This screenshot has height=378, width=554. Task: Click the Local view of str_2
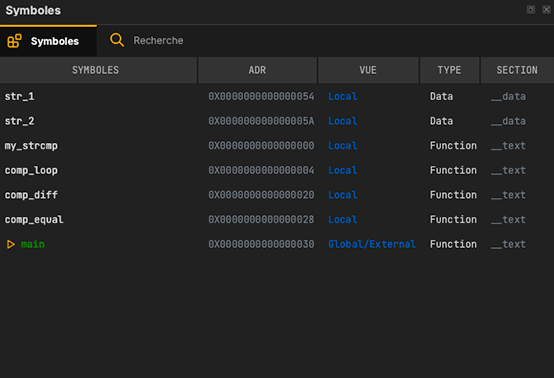(x=343, y=121)
